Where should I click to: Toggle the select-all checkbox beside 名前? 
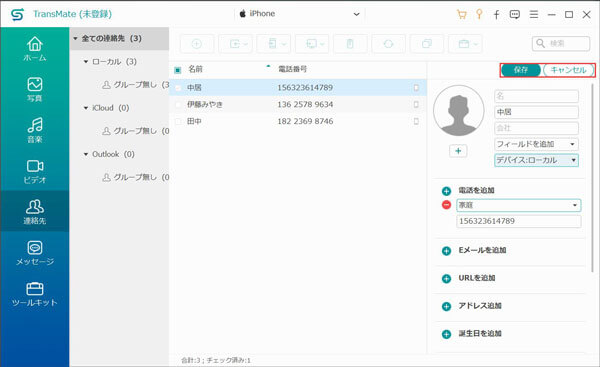(178, 70)
